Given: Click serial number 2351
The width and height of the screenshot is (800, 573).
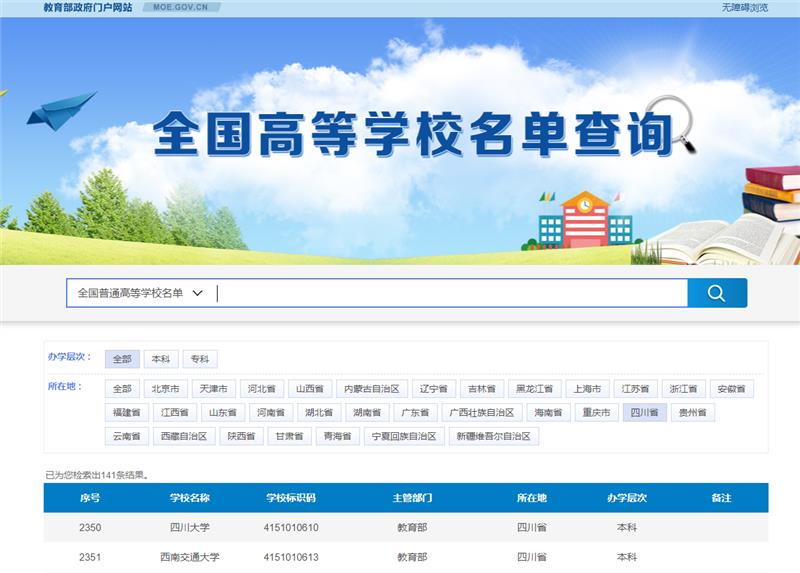Looking at the screenshot, I should 90,557.
